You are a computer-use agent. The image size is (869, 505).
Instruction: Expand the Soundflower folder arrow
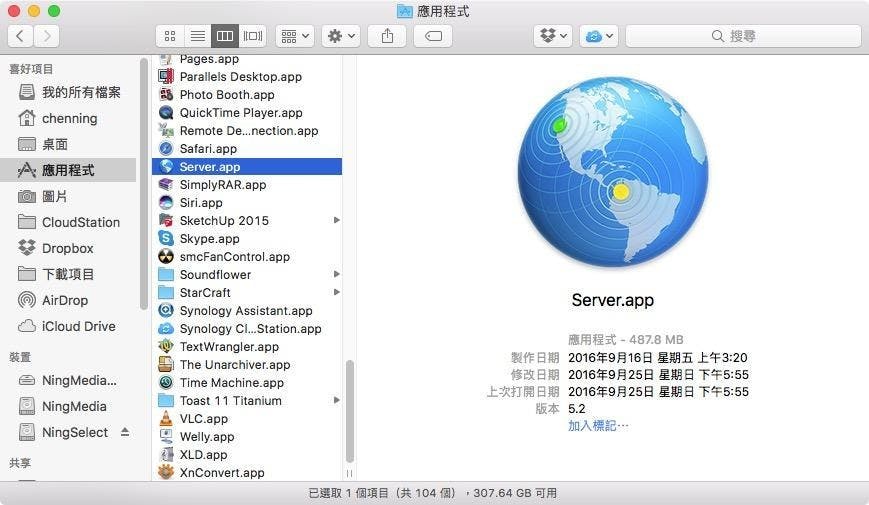coord(336,274)
